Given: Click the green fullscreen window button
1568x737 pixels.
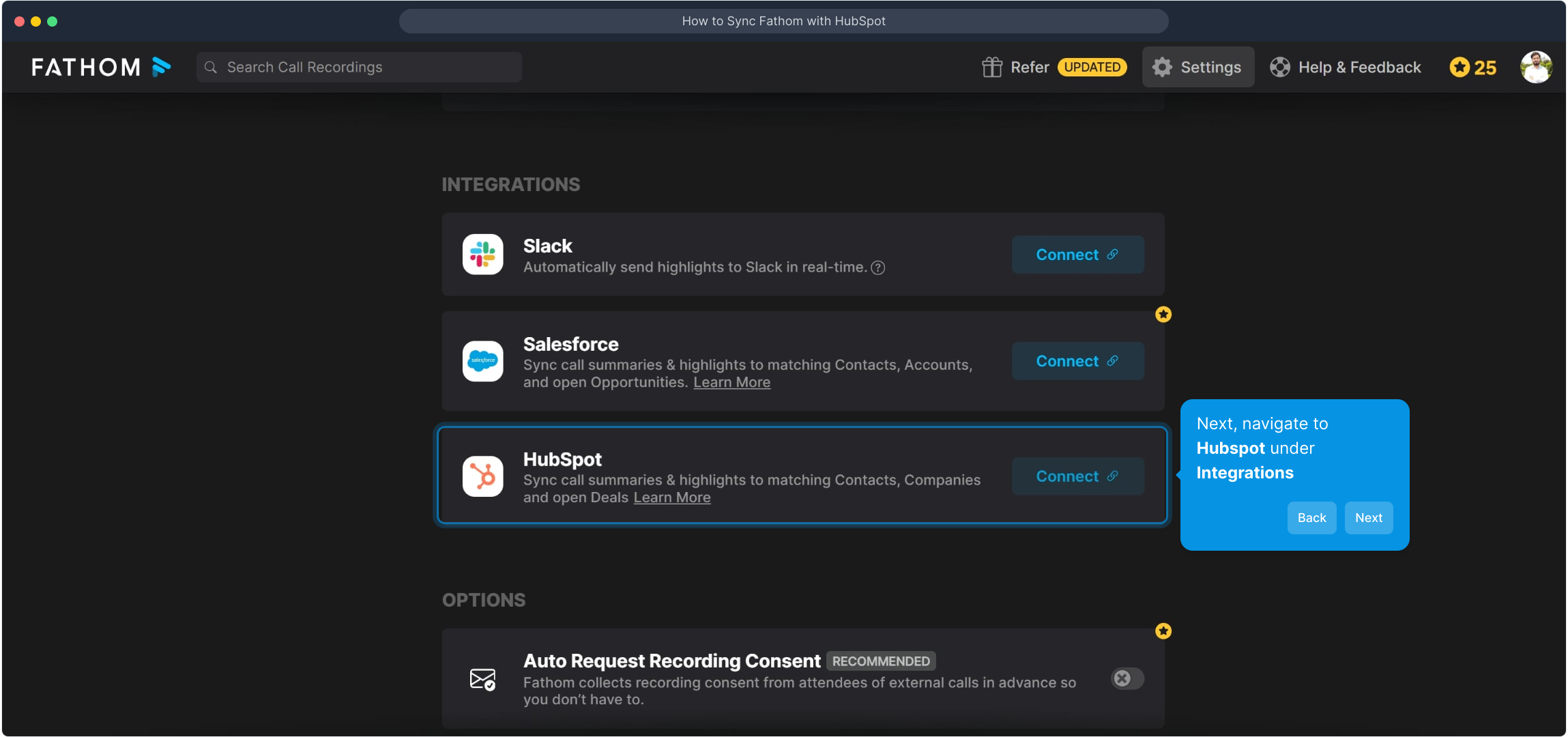Looking at the screenshot, I should point(53,21).
